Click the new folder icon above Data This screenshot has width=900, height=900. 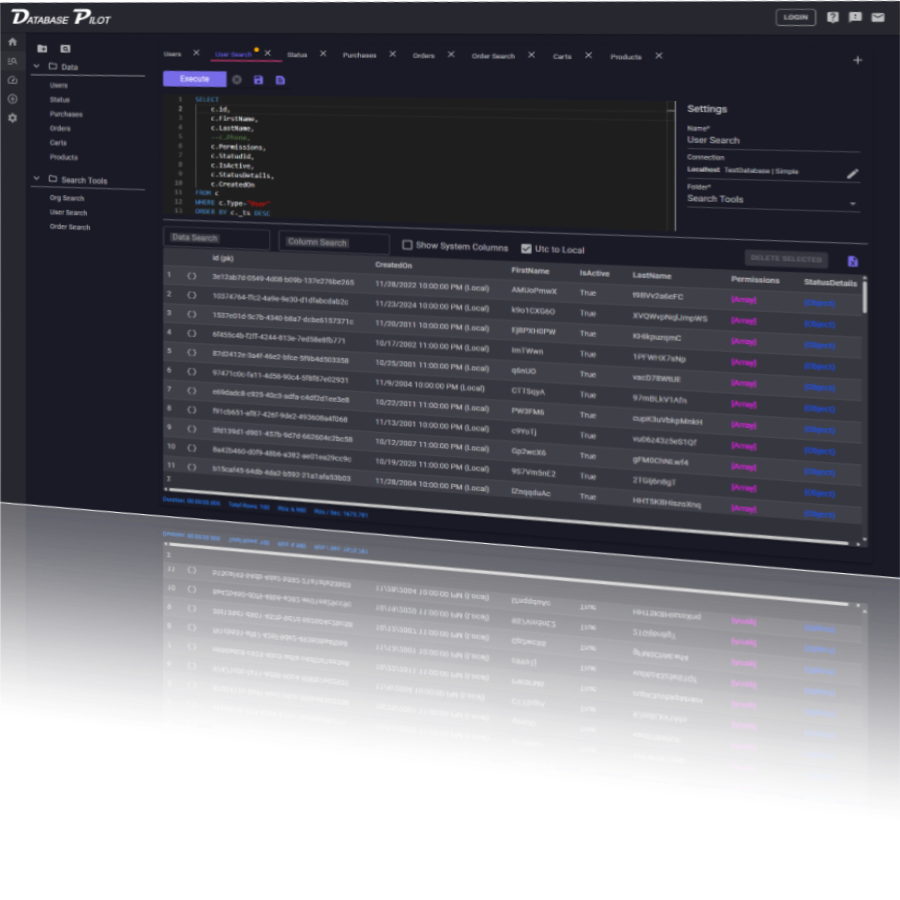[42, 49]
